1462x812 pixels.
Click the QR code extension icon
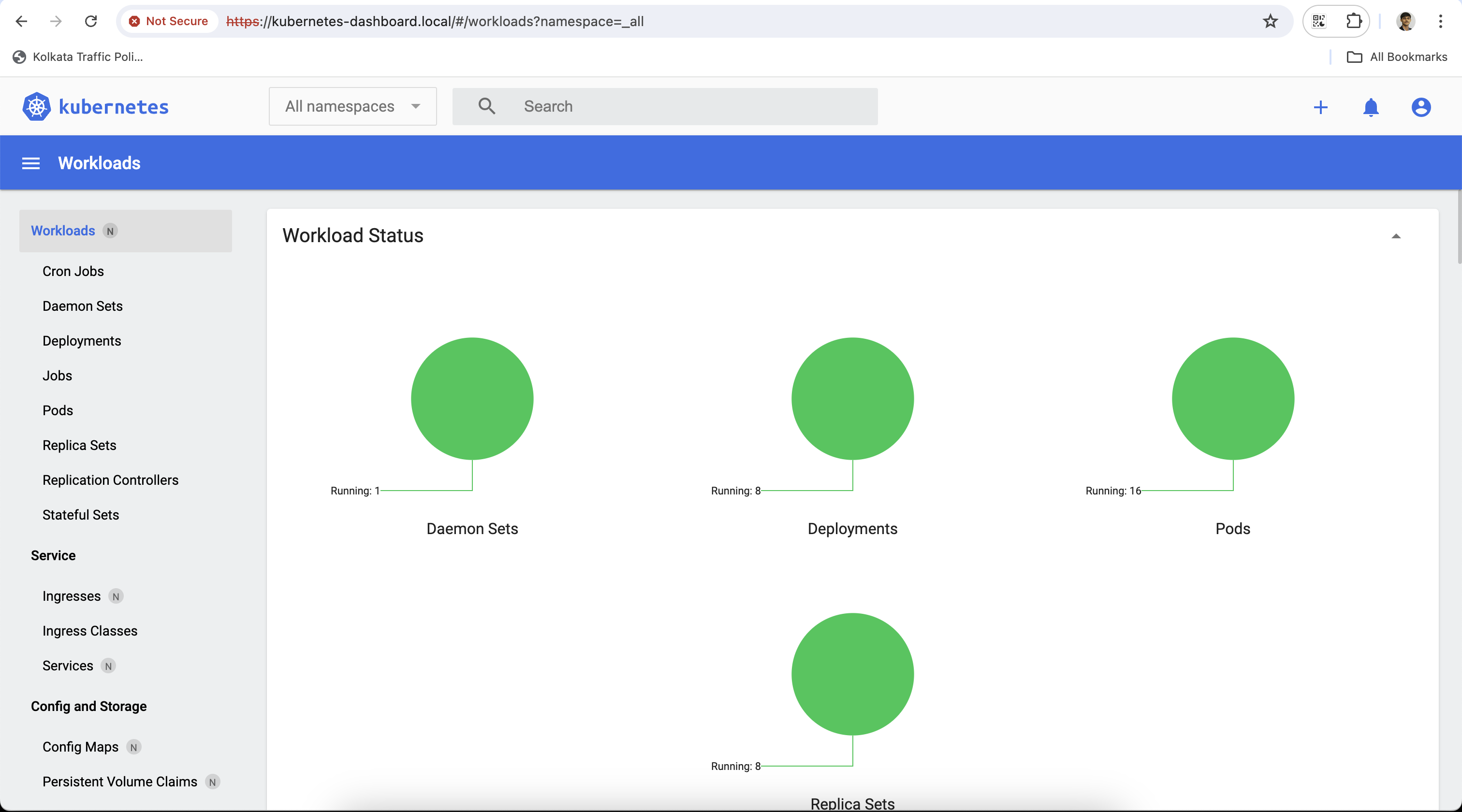click(1319, 22)
